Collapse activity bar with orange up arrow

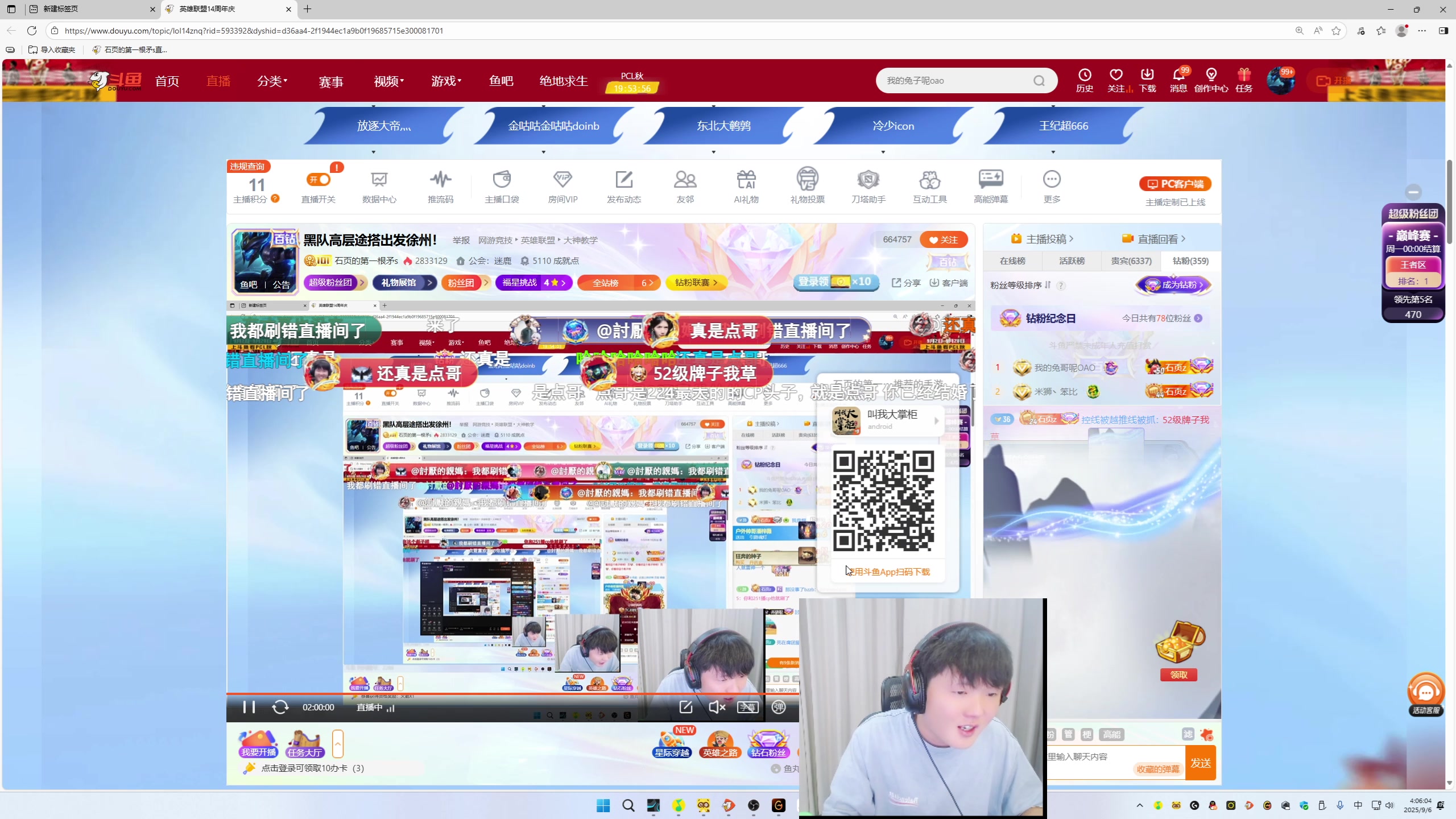(x=337, y=744)
